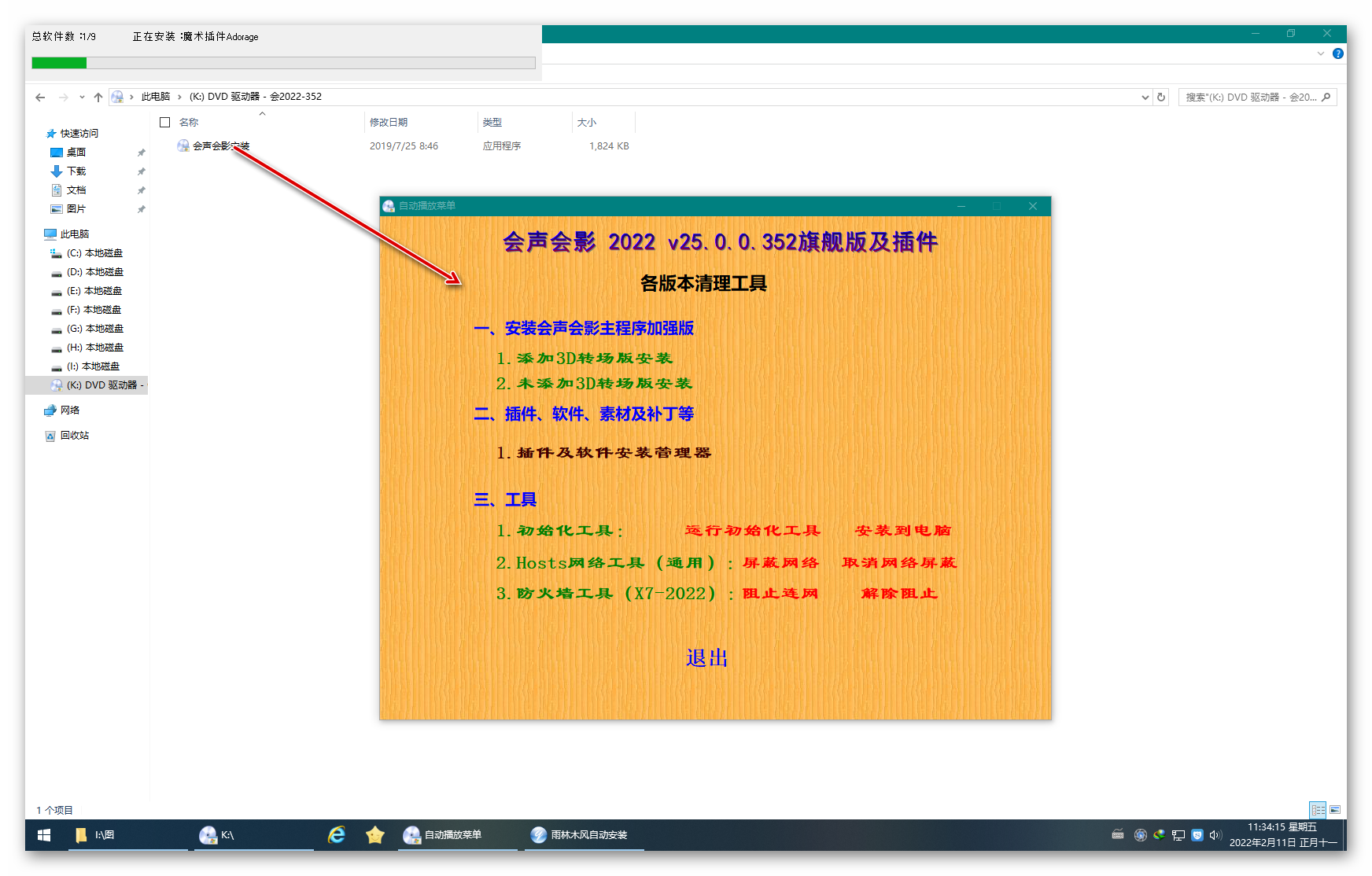Image resolution: width=1372 pixels, height=876 pixels.
Task: Switch to large icons view at bottom right
Action: (x=1335, y=810)
